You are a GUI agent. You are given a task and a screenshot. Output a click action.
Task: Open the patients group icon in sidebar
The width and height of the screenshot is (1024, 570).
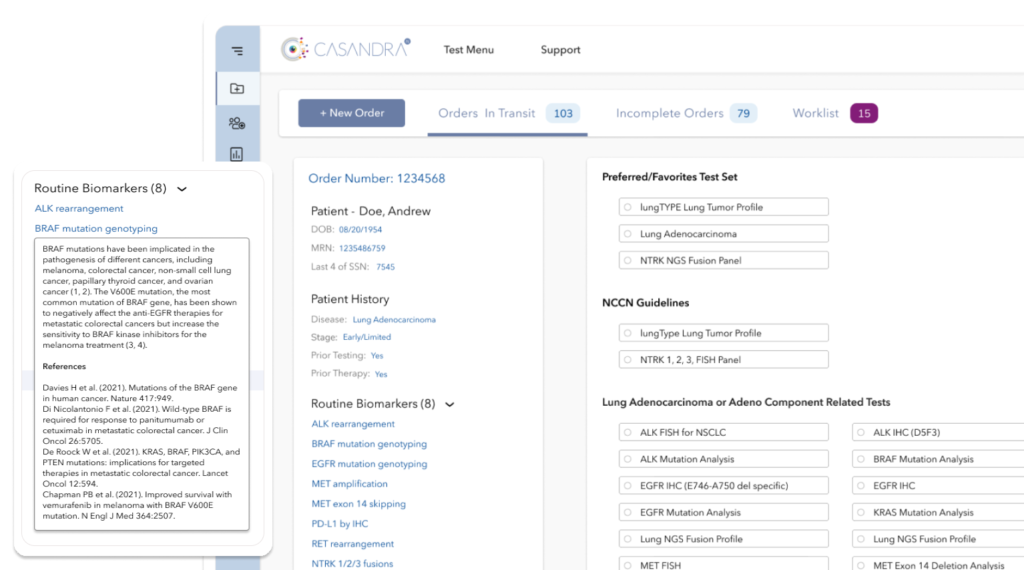coord(237,123)
